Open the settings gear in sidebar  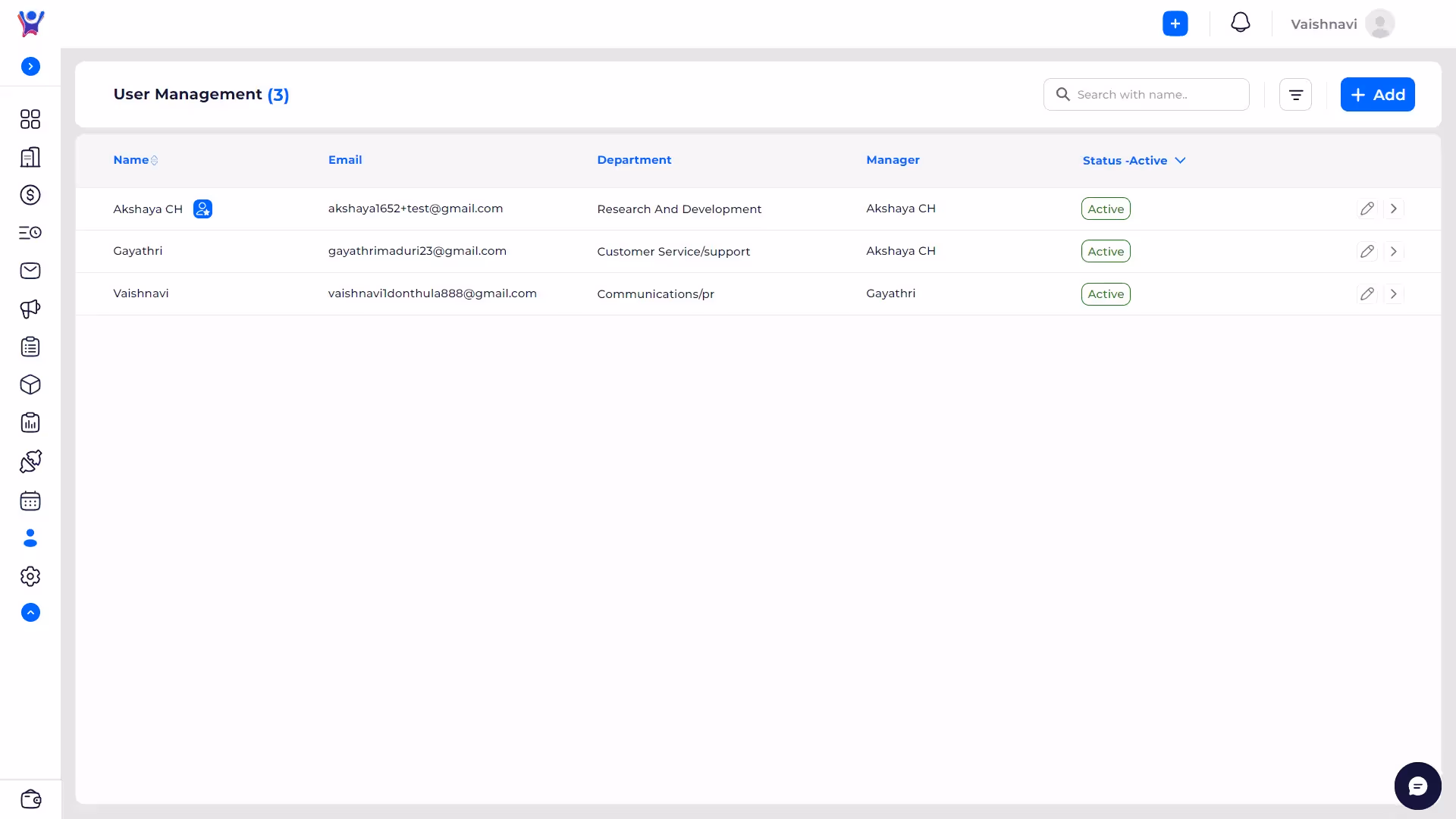[x=30, y=576]
